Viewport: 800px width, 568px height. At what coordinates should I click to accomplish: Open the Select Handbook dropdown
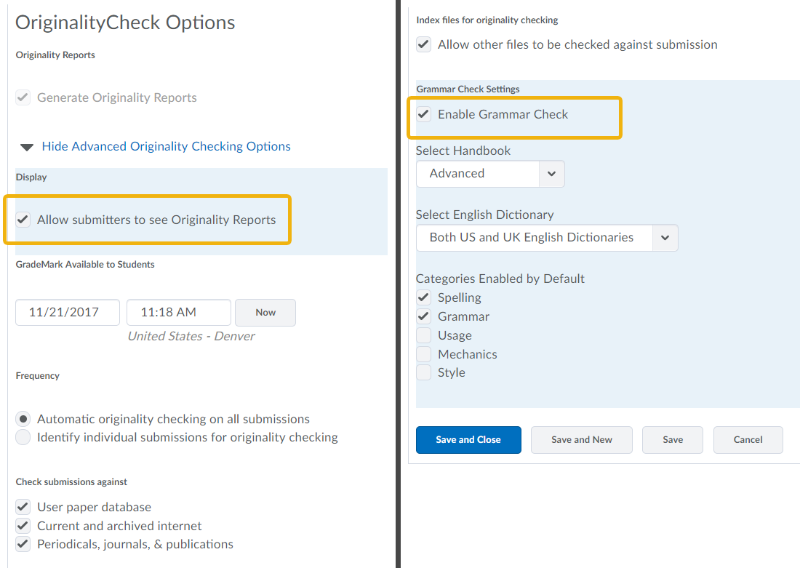pos(490,174)
